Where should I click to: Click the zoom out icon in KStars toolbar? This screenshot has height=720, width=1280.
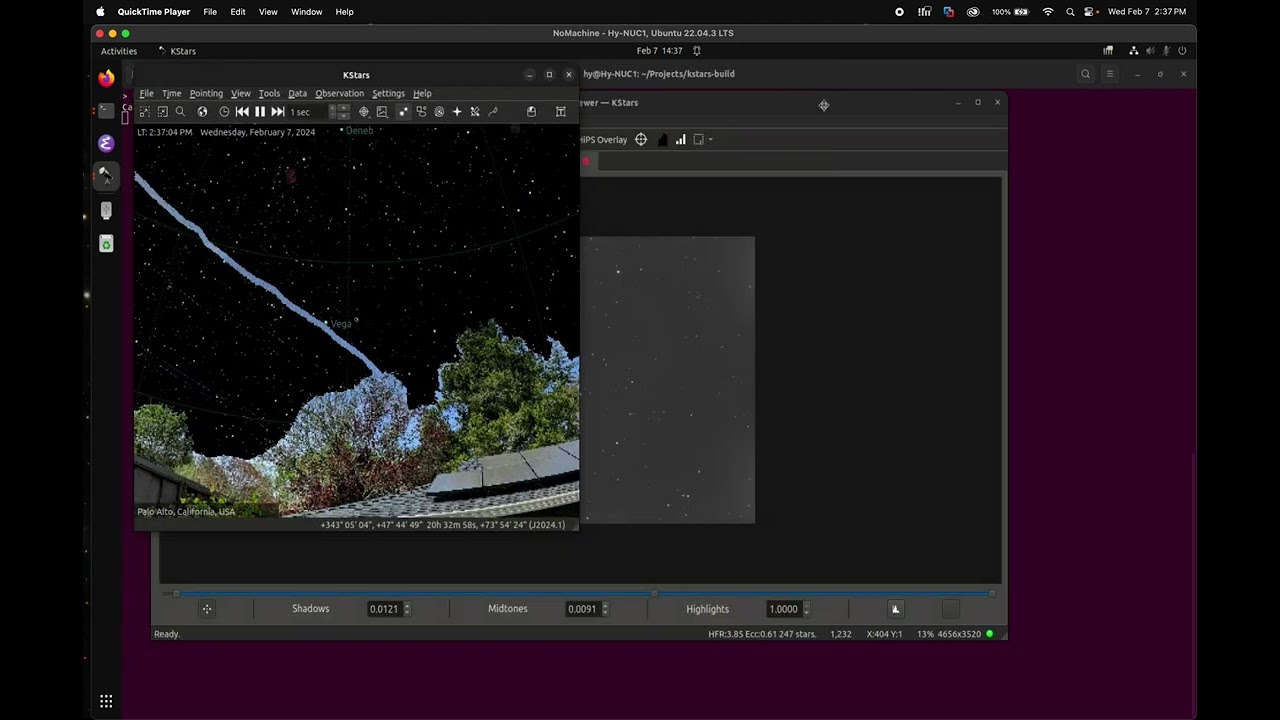[163, 112]
